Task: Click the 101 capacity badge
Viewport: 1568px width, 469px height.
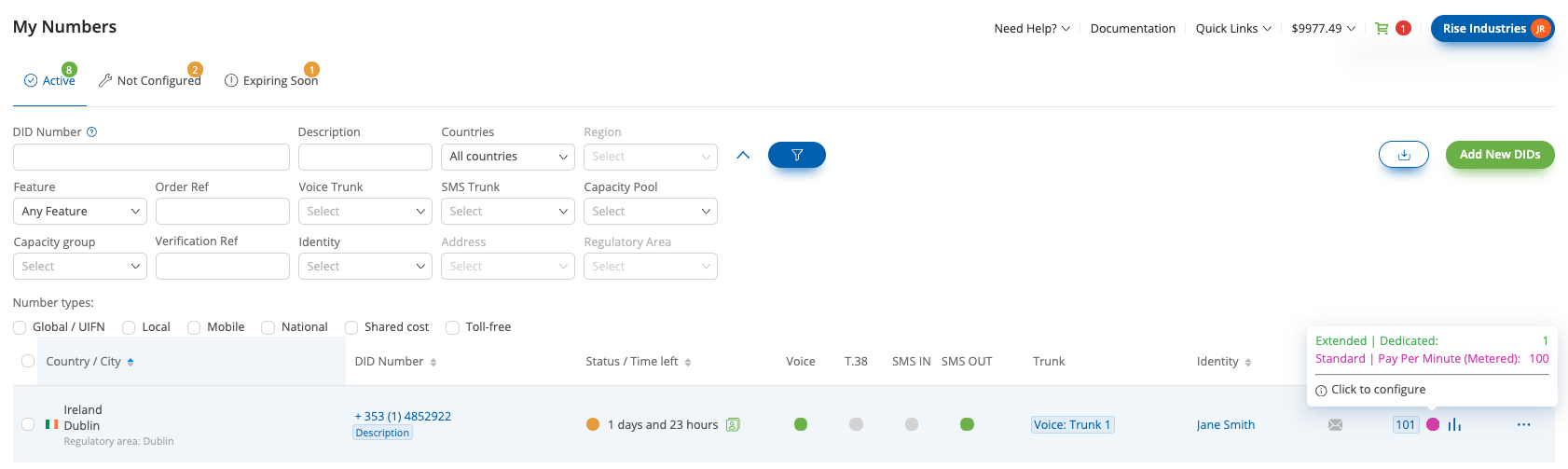Action: (x=1406, y=424)
